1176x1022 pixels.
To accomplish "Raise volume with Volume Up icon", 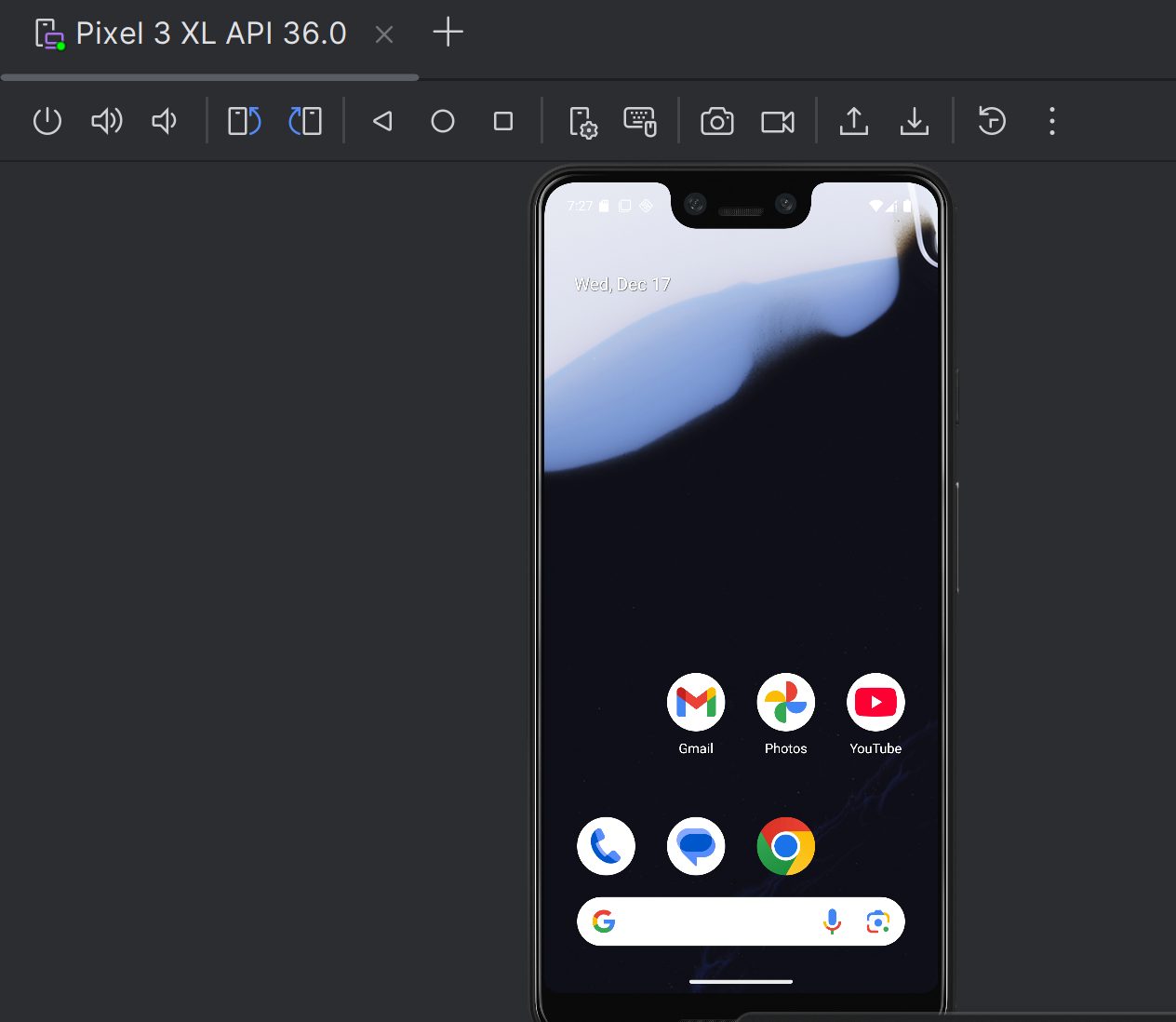I will [x=107, y=121].
